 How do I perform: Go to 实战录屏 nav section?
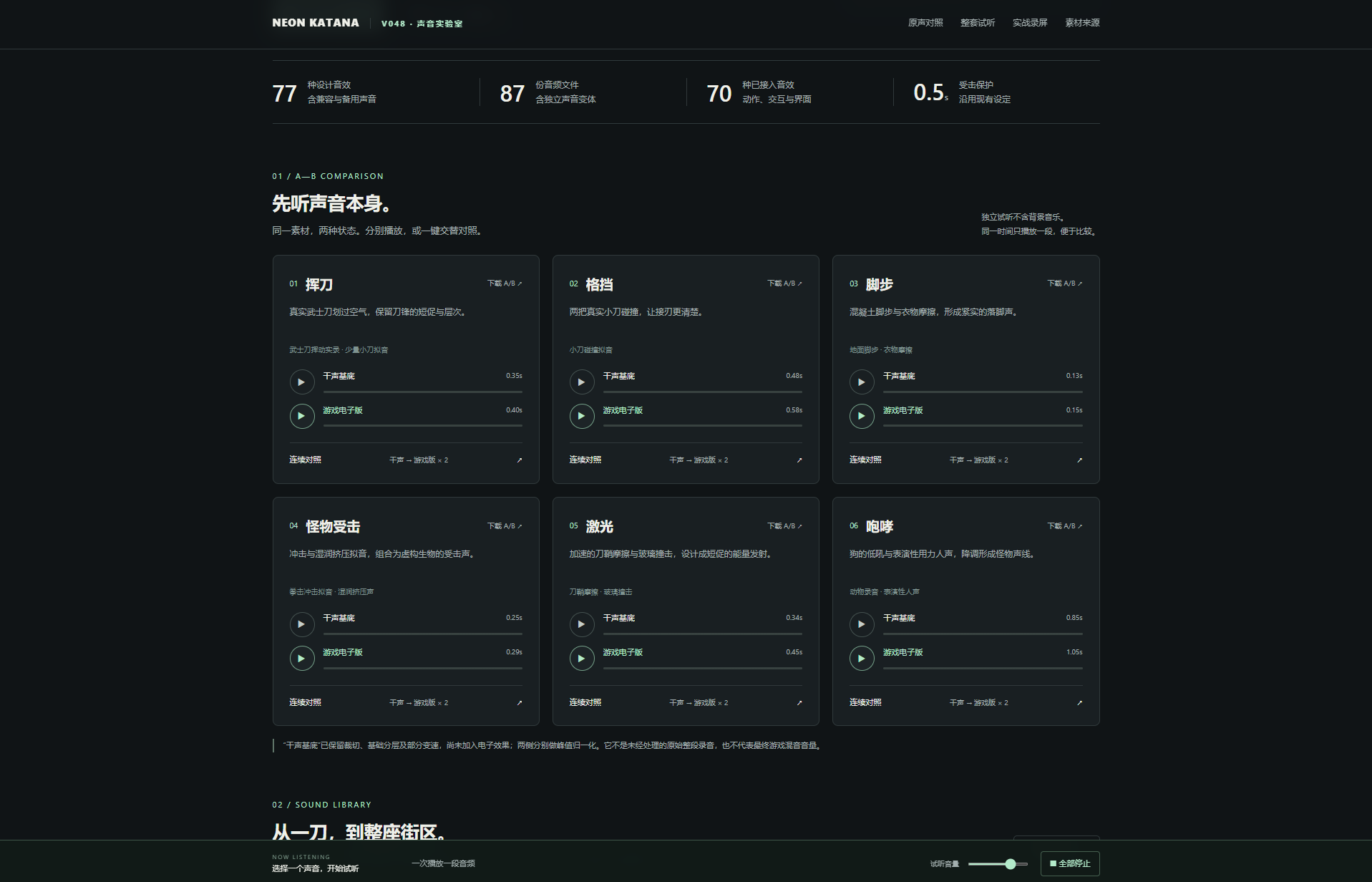click(1030, 23)
